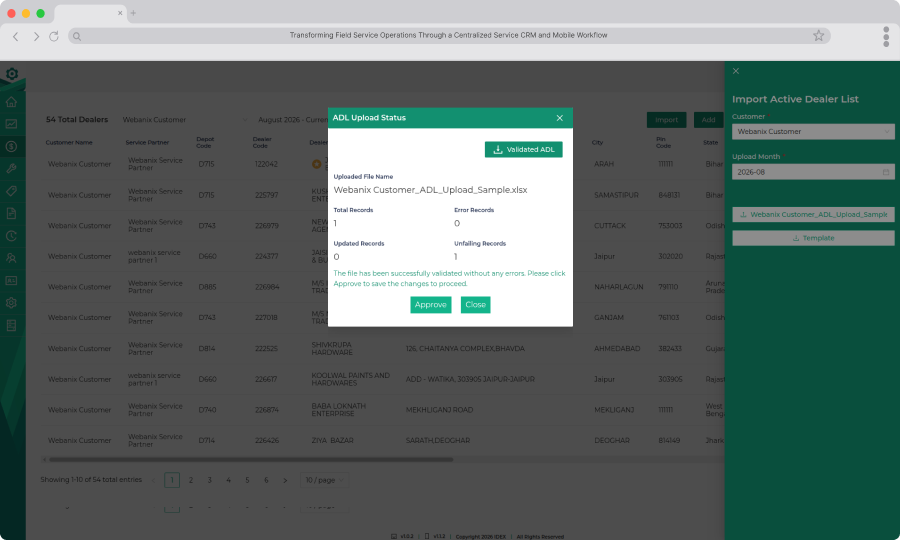
Task: Open the Webanix Customer filter dropdown
Action: [185, 120]
